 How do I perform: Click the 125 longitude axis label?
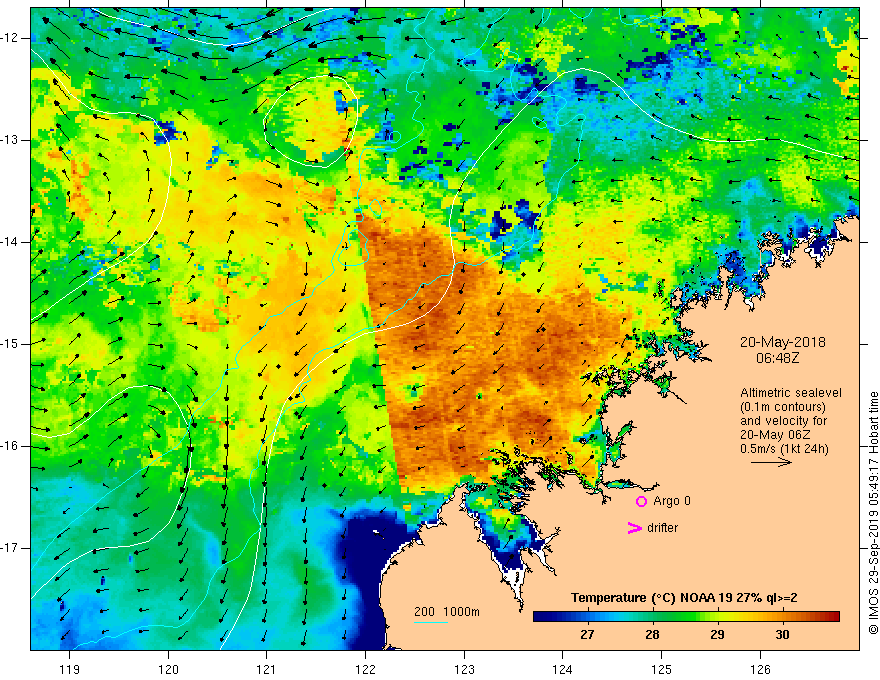(x=662, y=669)
